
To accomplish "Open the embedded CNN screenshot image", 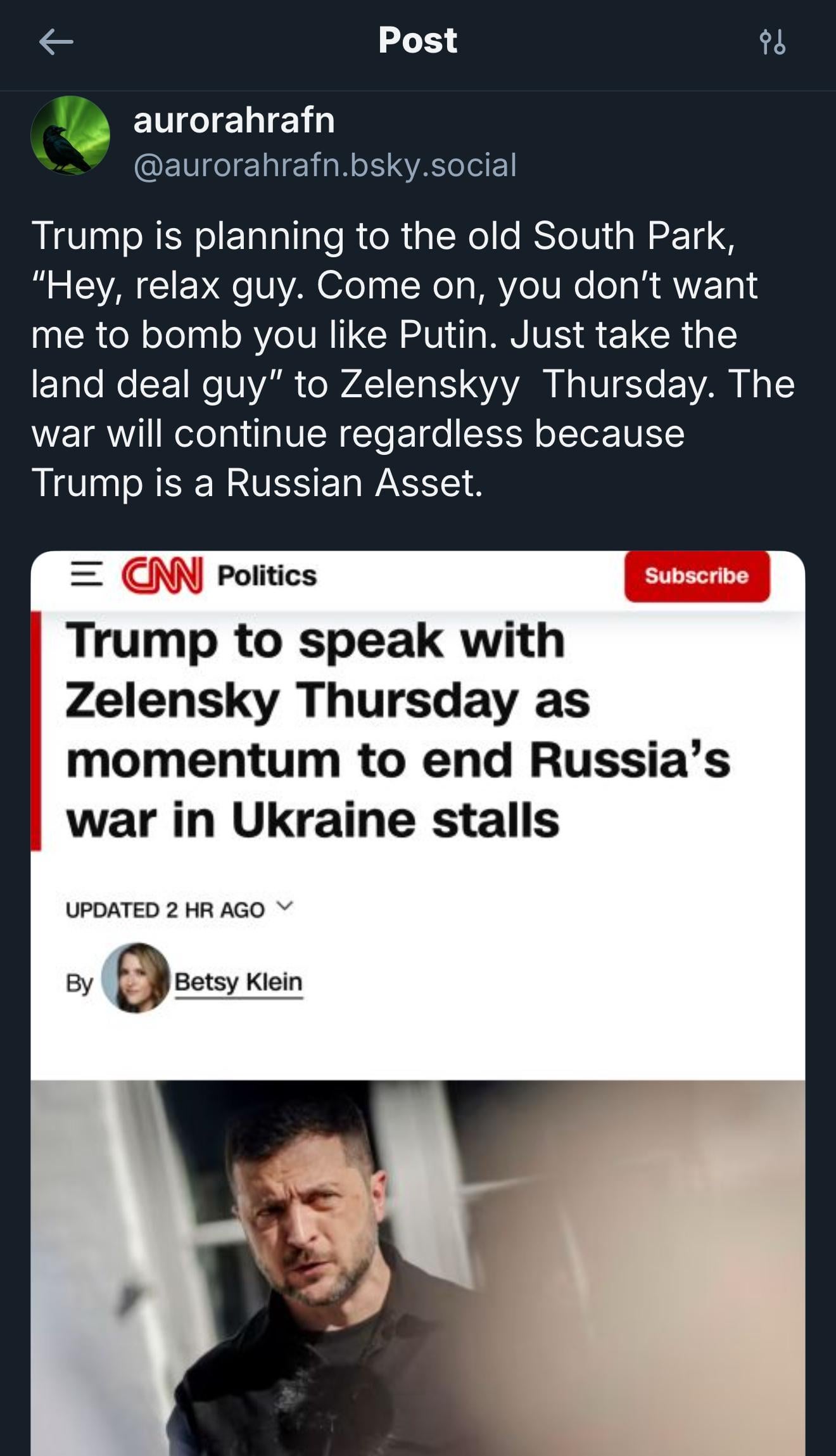I will [418, 1003].
